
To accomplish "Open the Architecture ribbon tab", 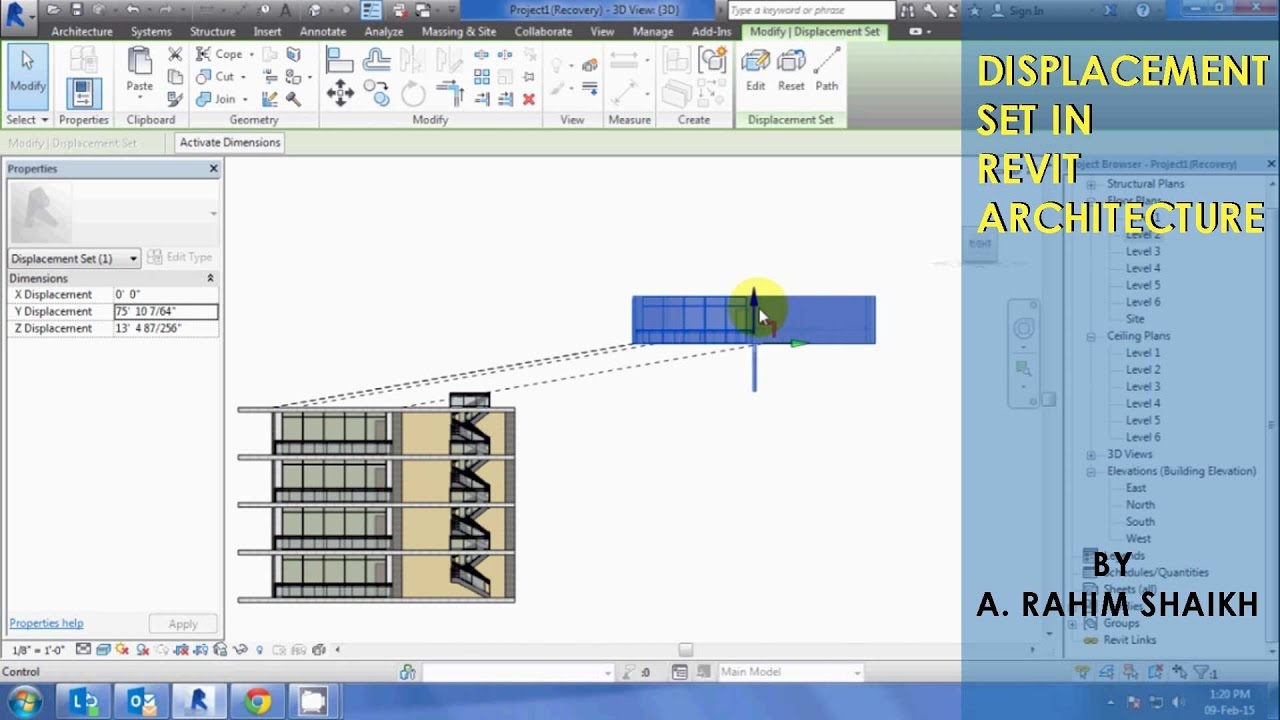I will click(x=82, y=32).
